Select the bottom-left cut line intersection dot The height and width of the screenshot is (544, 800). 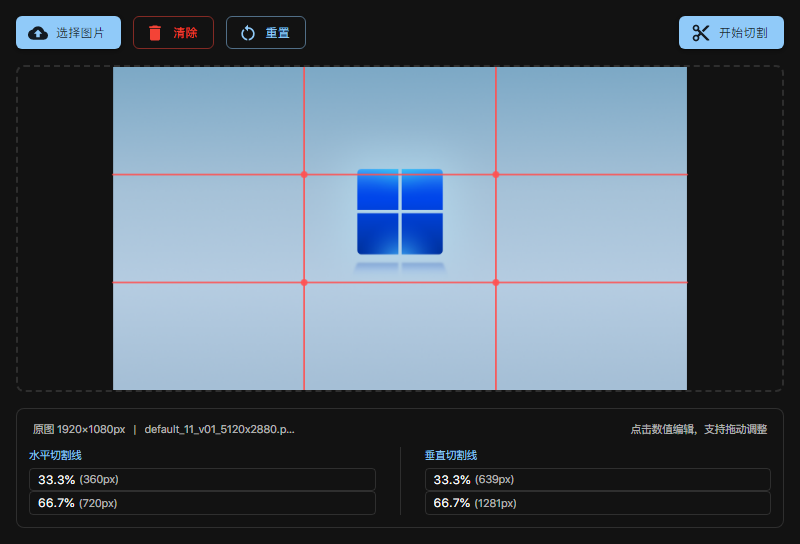point(304,283)
